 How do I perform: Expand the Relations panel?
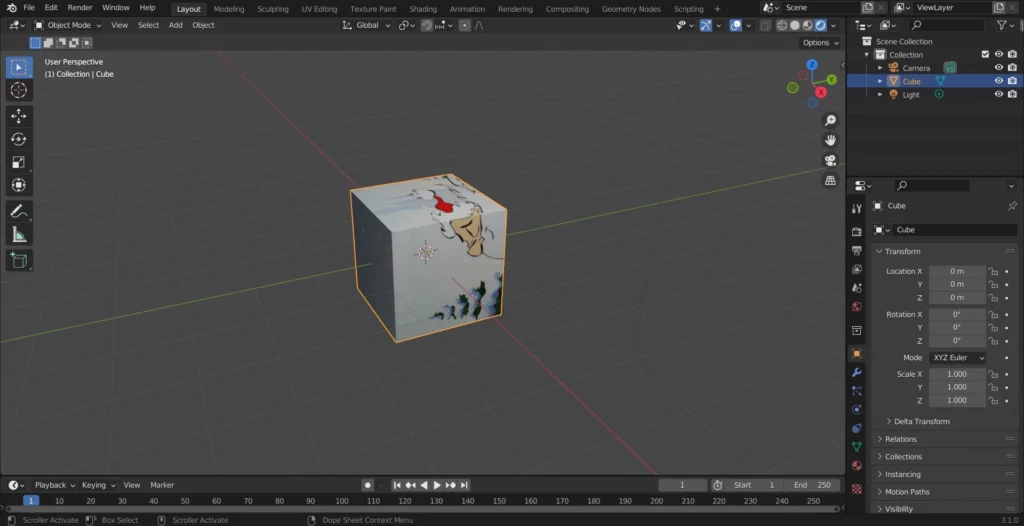click(900, 439)
